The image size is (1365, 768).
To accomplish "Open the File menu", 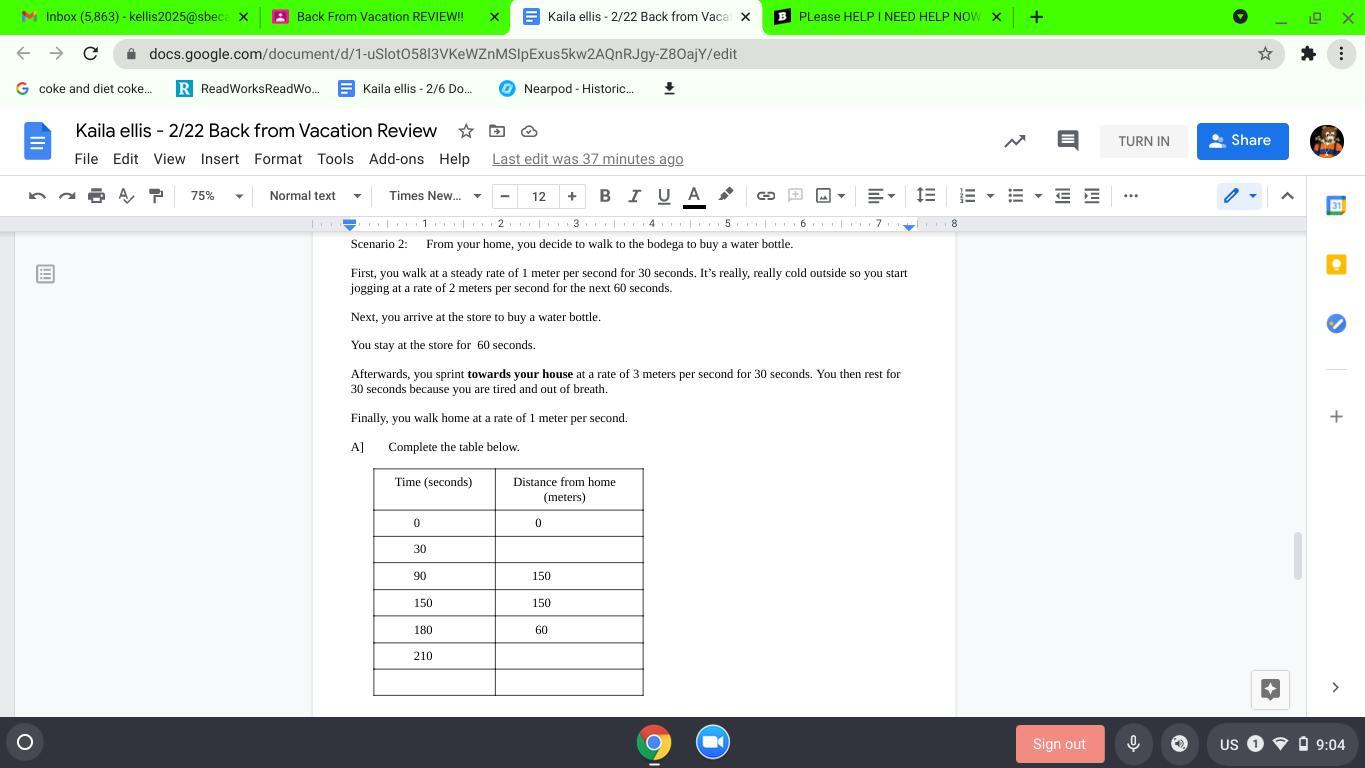I will pos(86,159).
